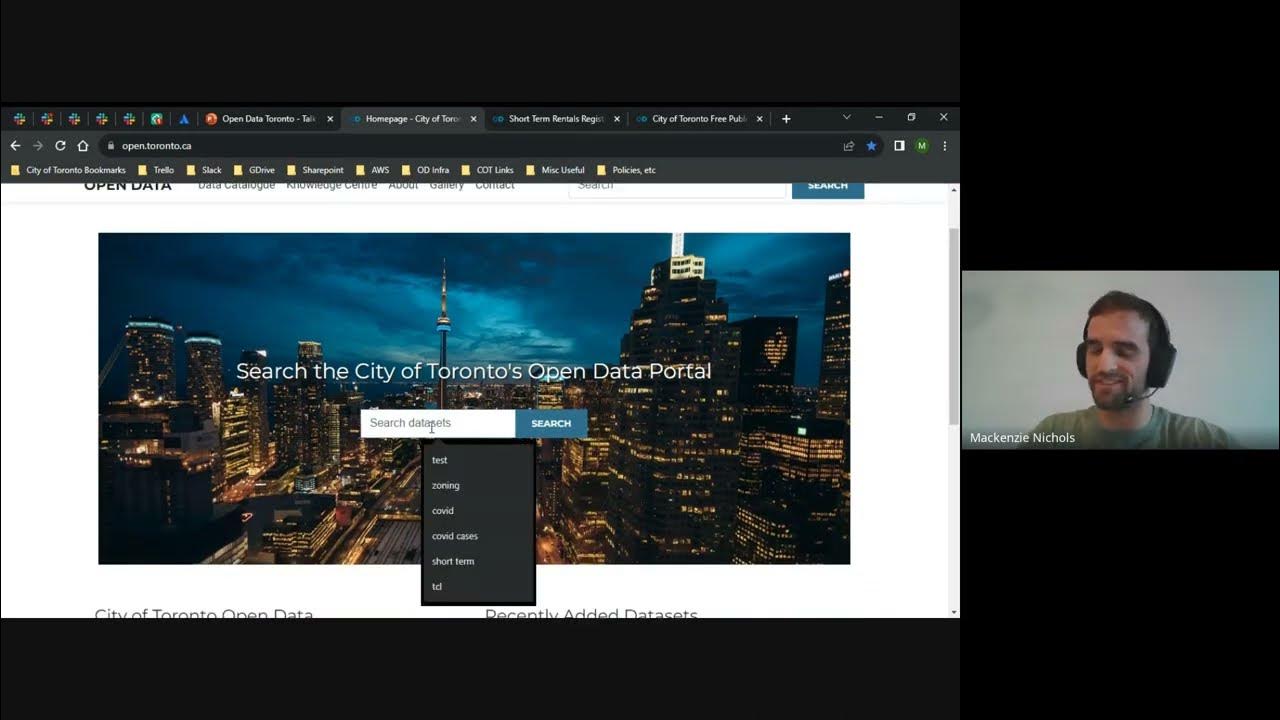
Task: Switch to Open Data Toronto - Talk tab
Action: (x=268, y=119)
